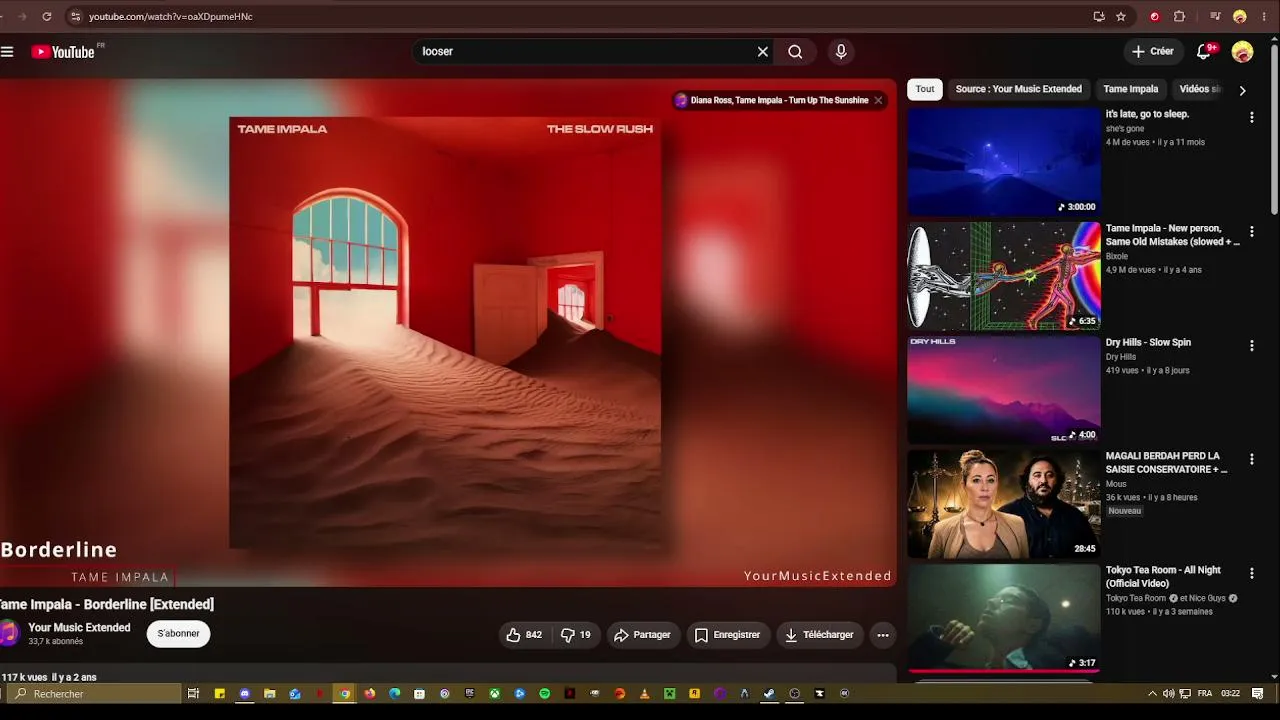This screenshot has height=720, width=1280.
Task: View site information icon in address bar
Action: (75, 17)
